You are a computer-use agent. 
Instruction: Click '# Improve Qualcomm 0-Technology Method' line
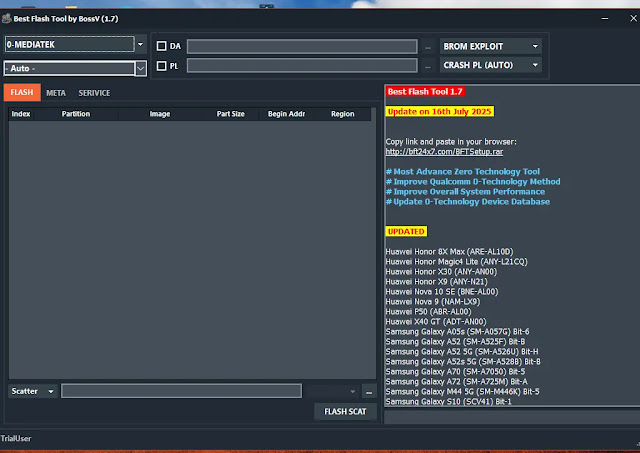coord(473,182)
